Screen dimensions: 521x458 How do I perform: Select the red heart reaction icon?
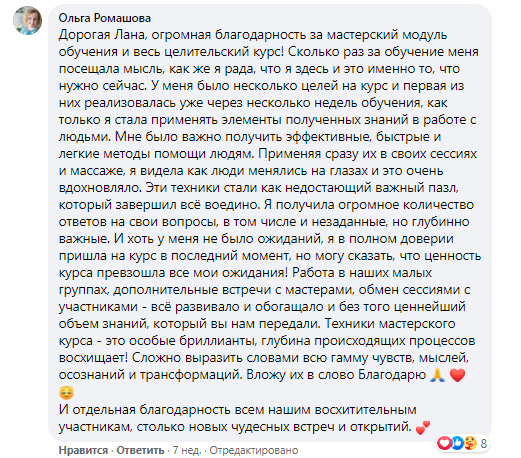click(444, 443)
